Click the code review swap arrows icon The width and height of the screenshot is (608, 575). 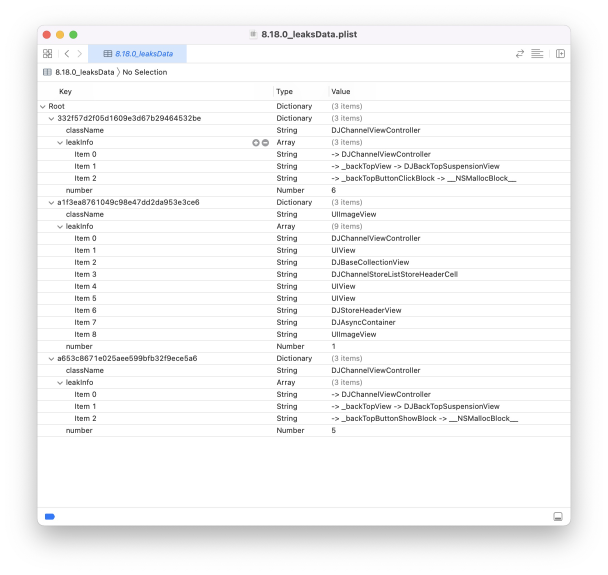[520, 54]
